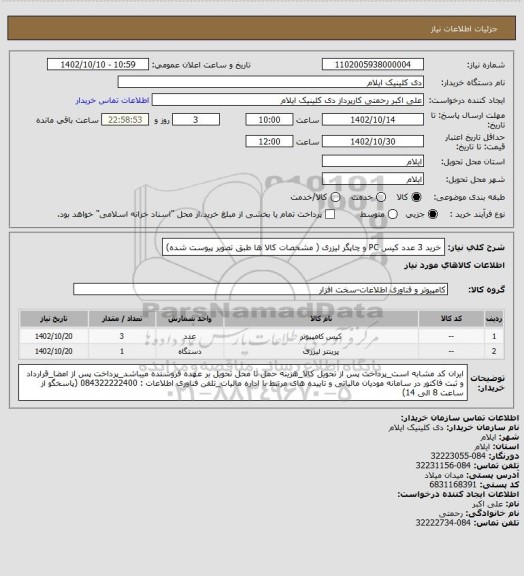The image size is (524, 576).
Task: Click the announcement date field 1402/10/10 - 10:59
Action: tap(98, 64)
